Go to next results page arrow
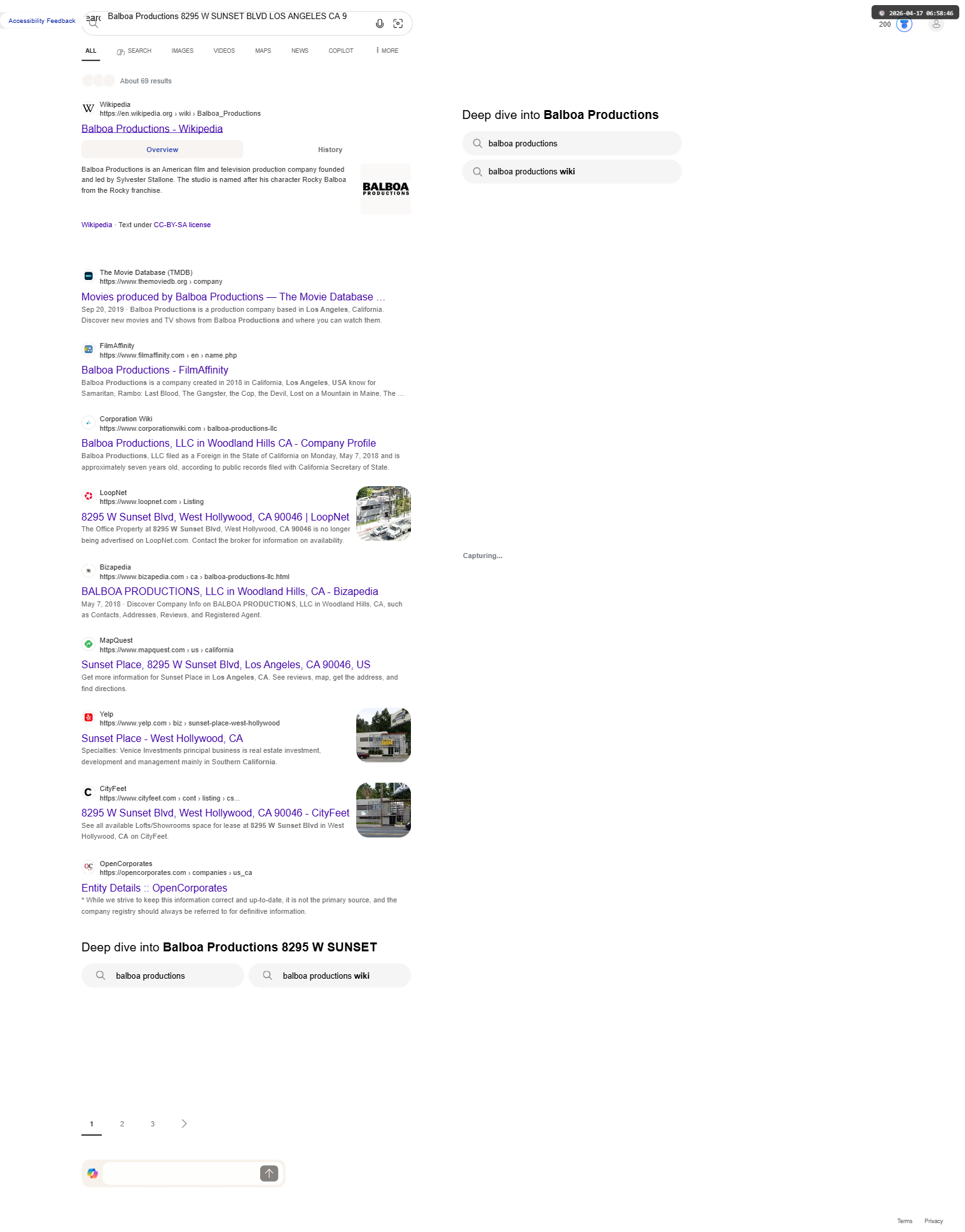 click(x=184, y=1124)
